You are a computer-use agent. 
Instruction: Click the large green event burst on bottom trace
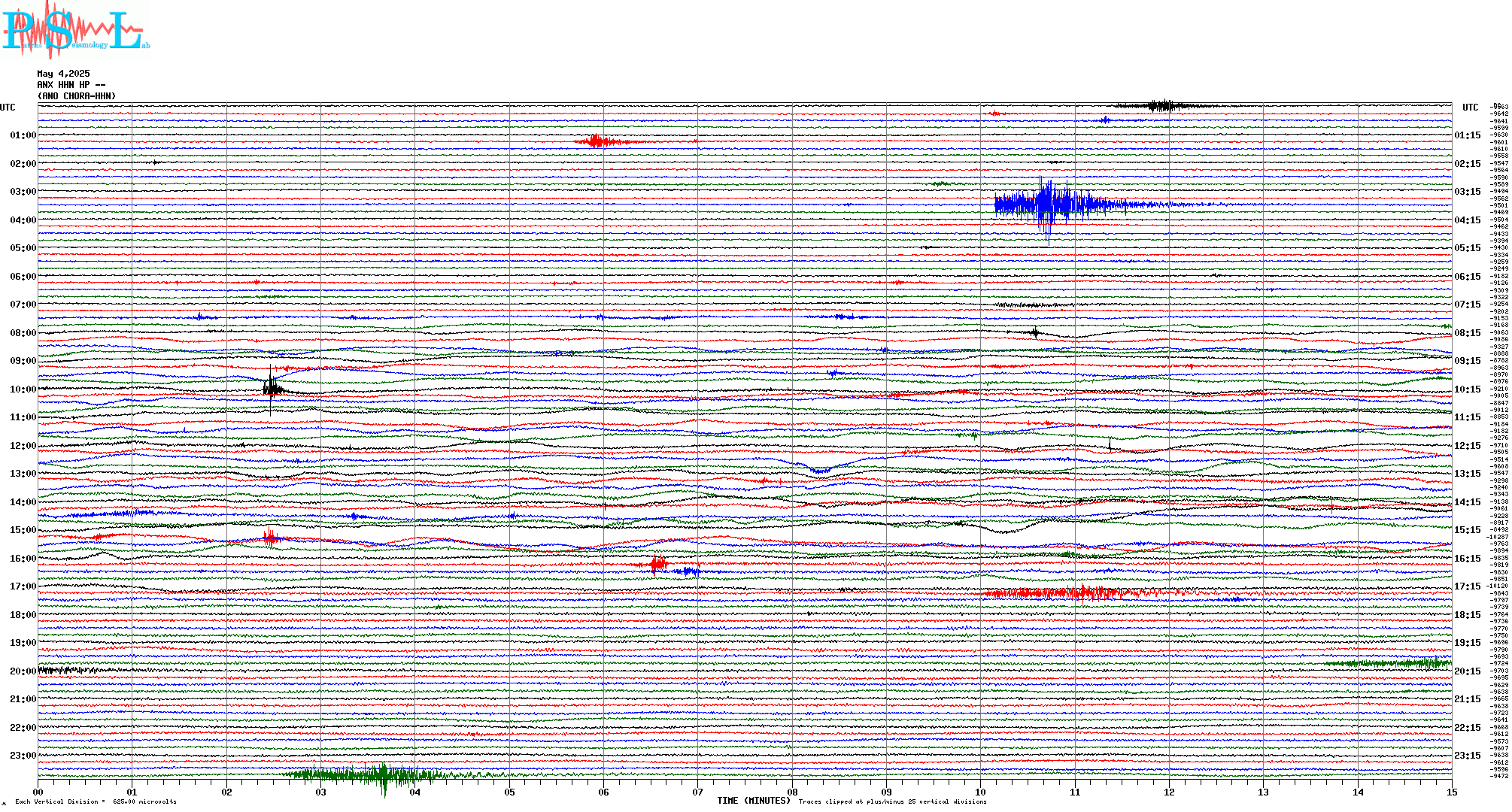click(384, 776)
